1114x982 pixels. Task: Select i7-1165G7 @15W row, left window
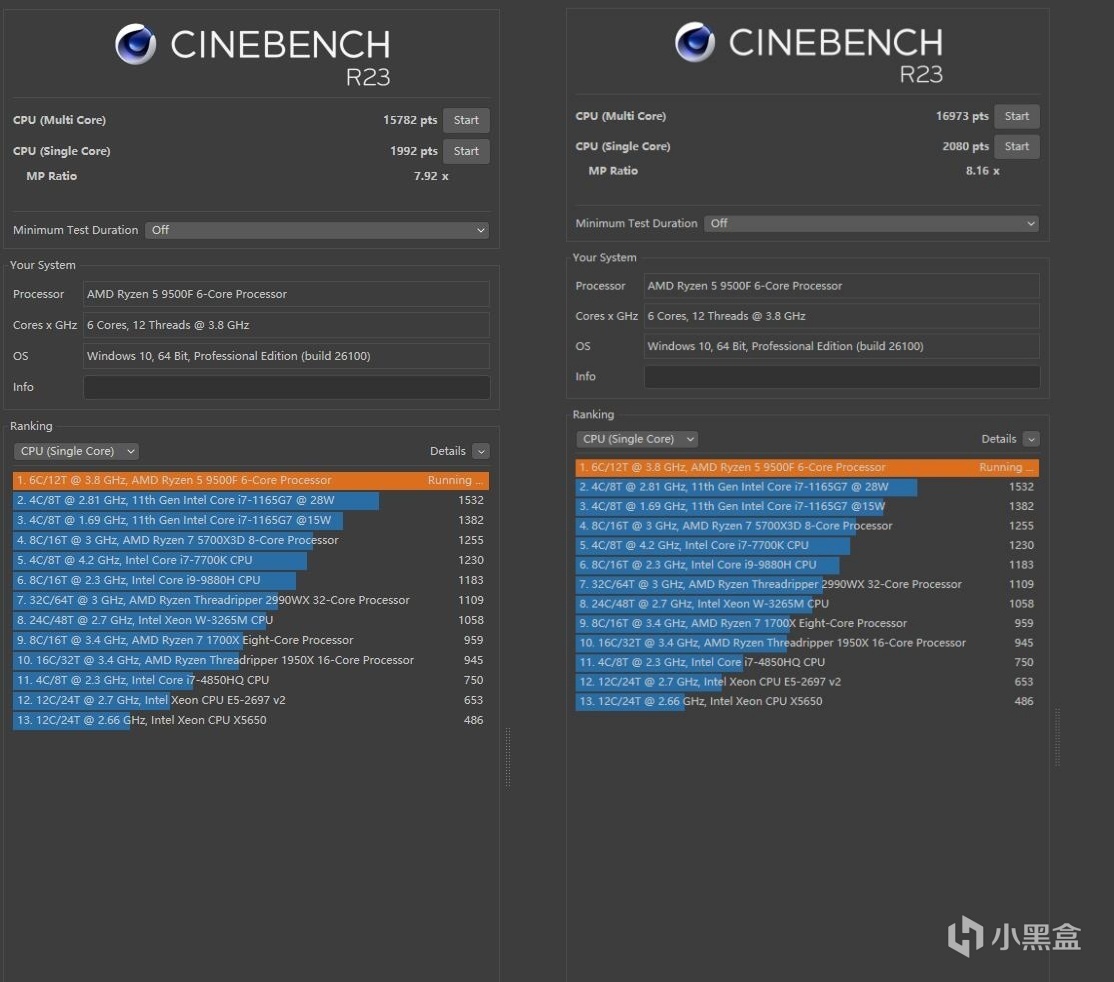[x=251, y=520]
